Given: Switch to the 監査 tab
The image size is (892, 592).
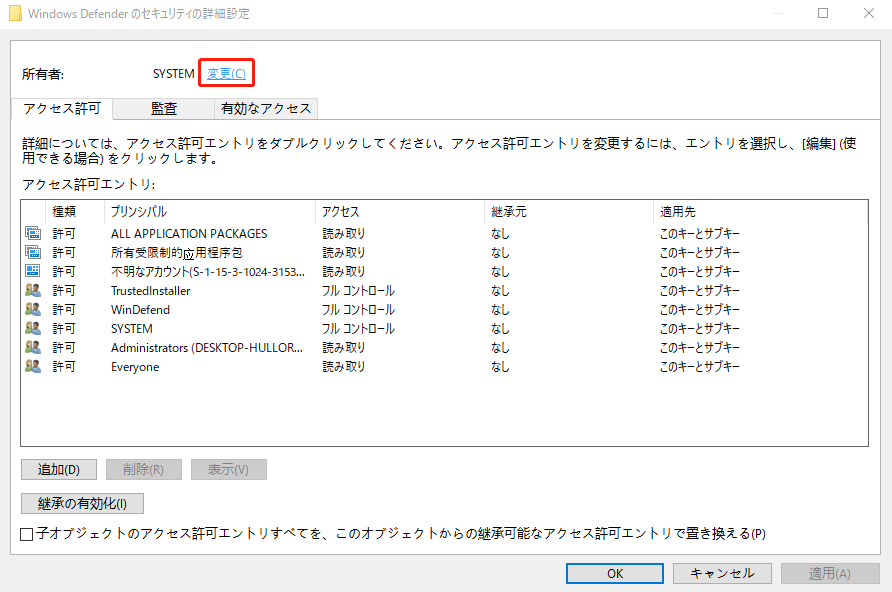Looking at the screenshot, I should (x=164, y=109).
